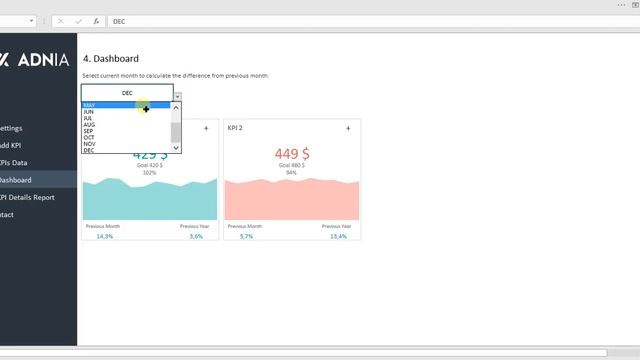Select NOV from the month list

click(126, 144)
